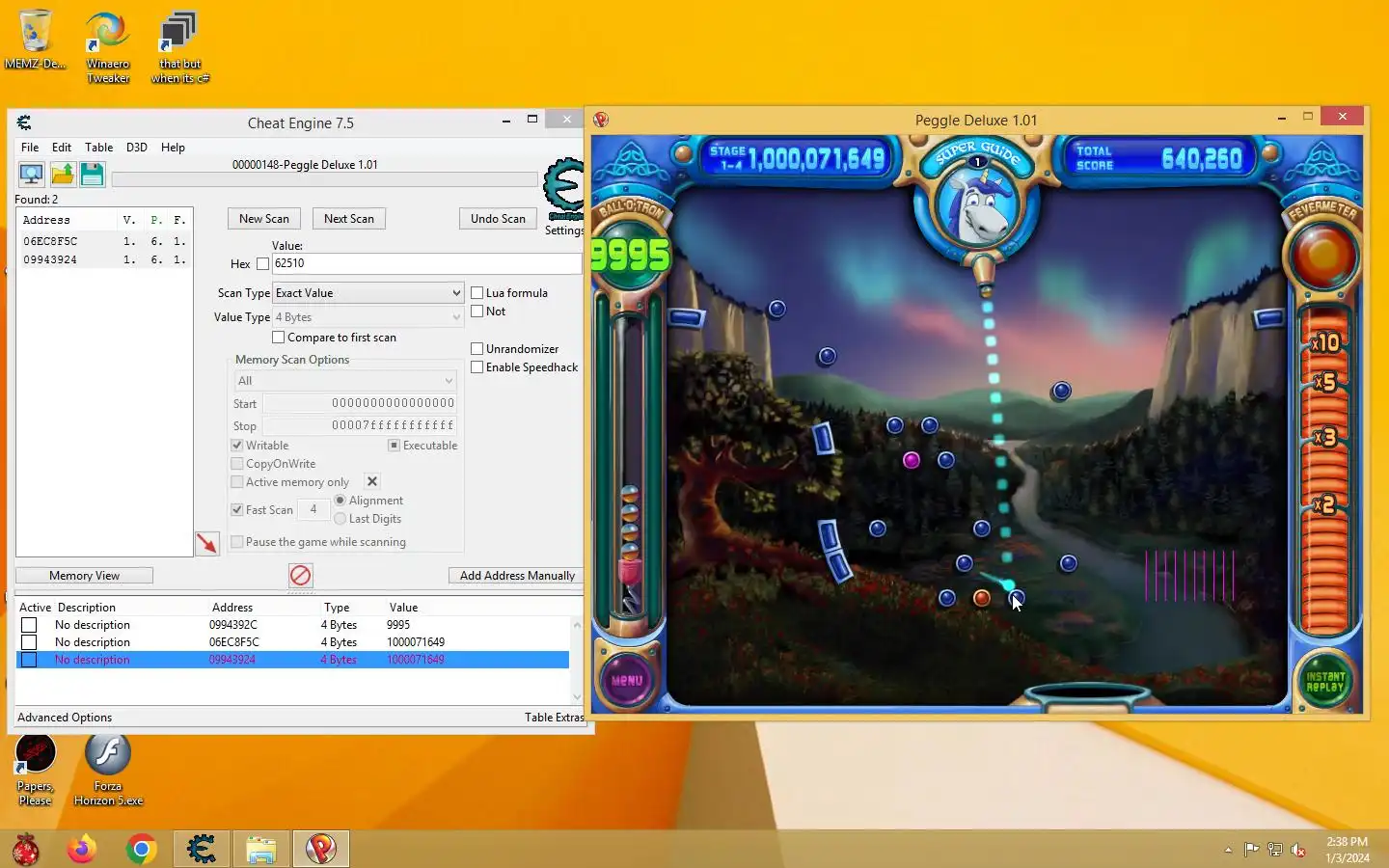
Task: Click the orange peg in Peggle
Action: (x=981, y=598)
